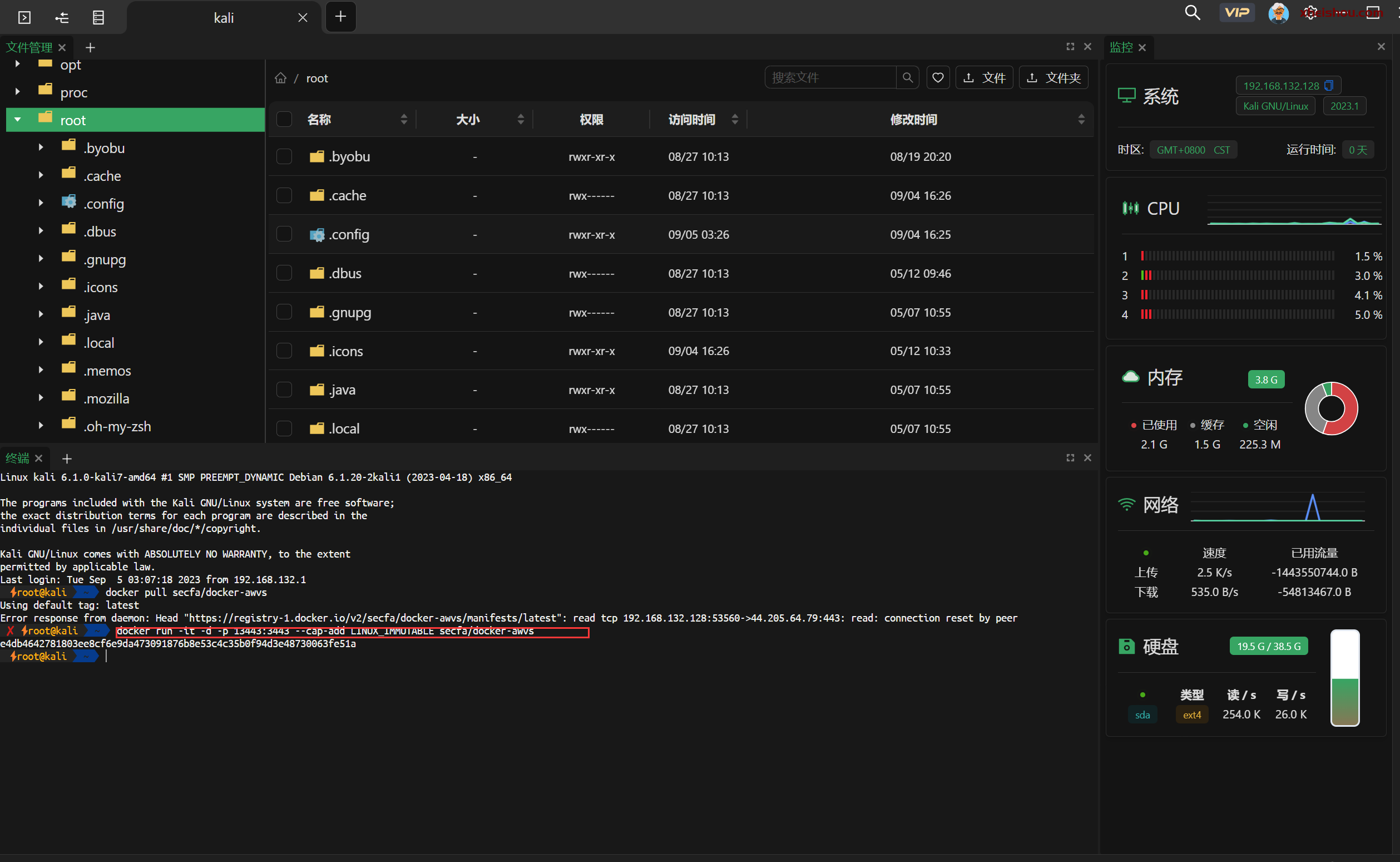Expand the .oh-my-zsh tree folder
This screenshot has height=862, width=1400.
point(41,426)
